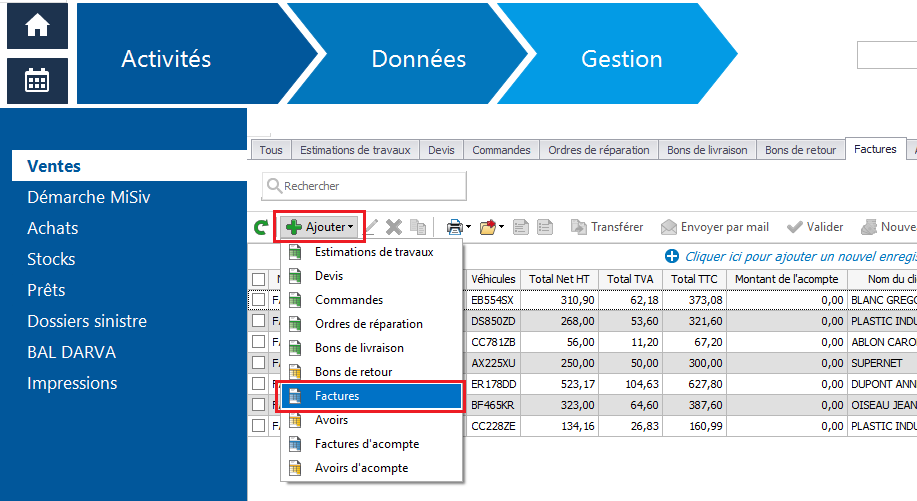Click the delete X toolbar icon
The width and height of the screenshot is (917, 501).
[x=394, y=228]
